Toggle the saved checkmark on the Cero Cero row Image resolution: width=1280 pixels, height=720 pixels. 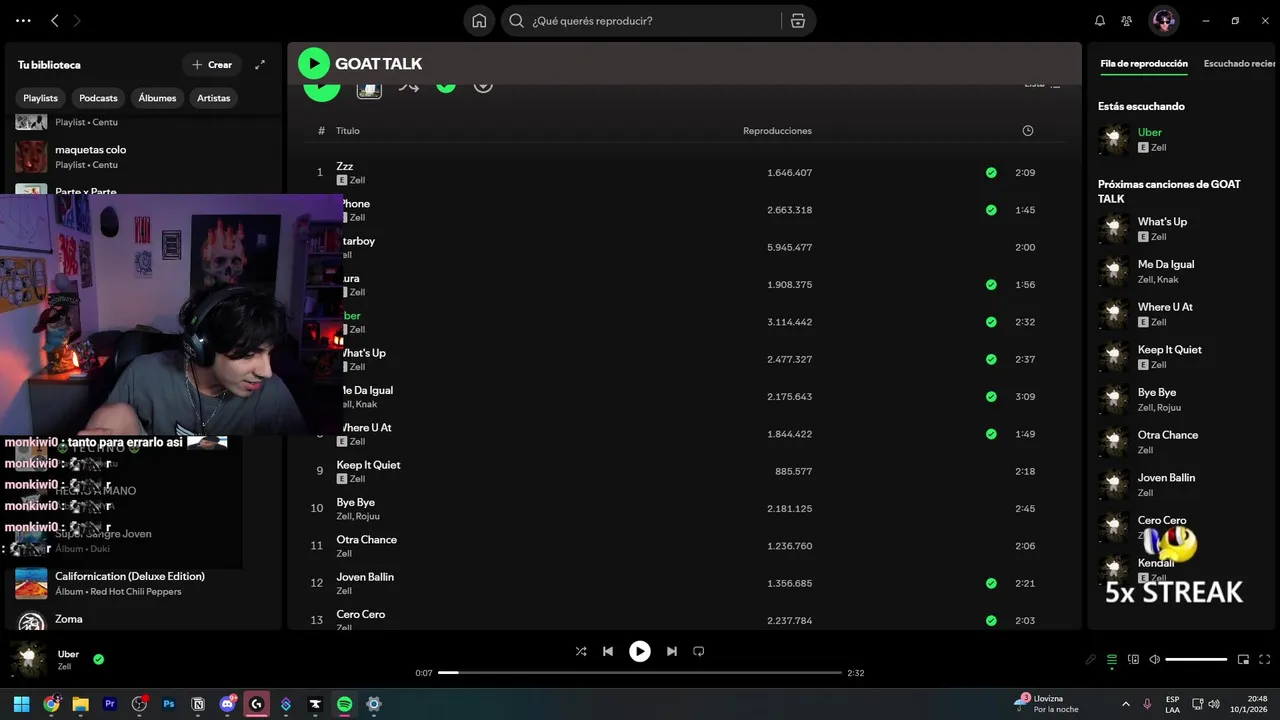pyautogui.click(x=991, y=621)
